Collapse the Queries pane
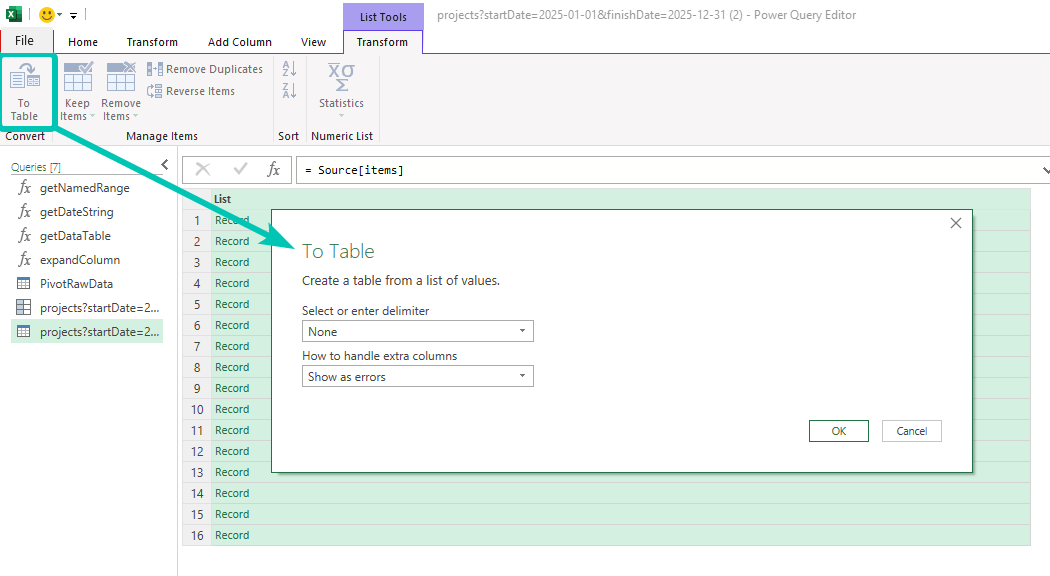The width and height of the screenshot is (1050, 576). [165, 165]
